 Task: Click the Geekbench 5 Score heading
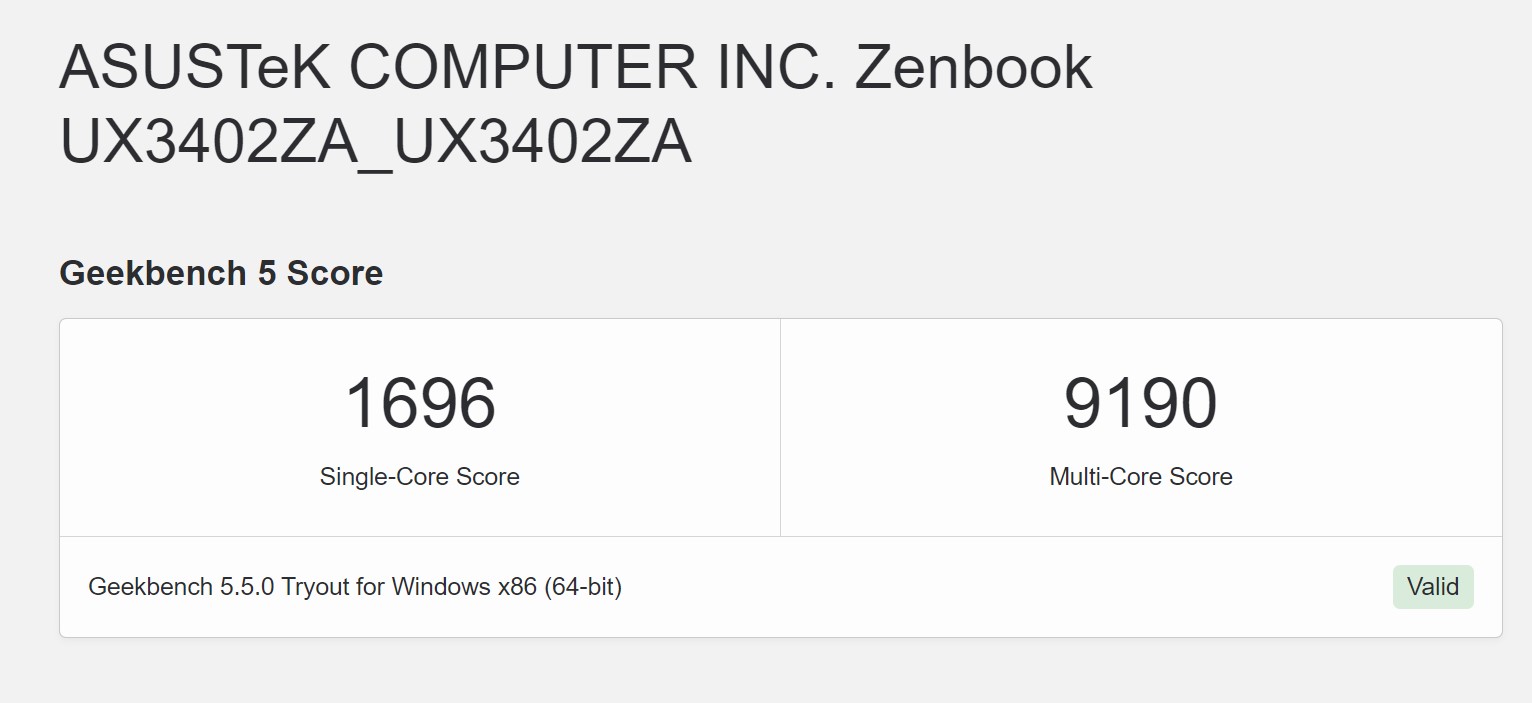221,273
